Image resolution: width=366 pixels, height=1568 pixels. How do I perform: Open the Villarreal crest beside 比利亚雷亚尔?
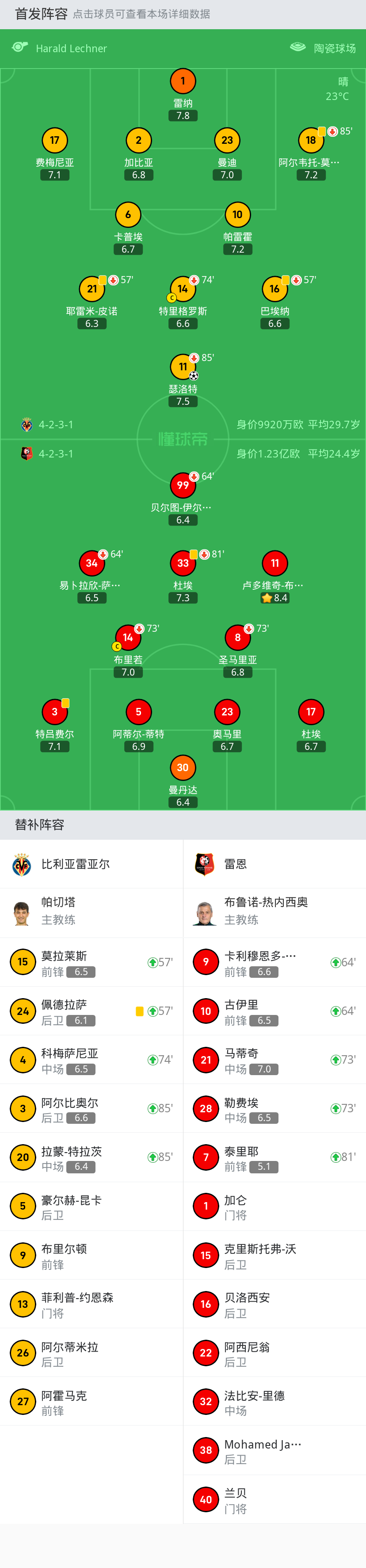click(x=23, y=865)
